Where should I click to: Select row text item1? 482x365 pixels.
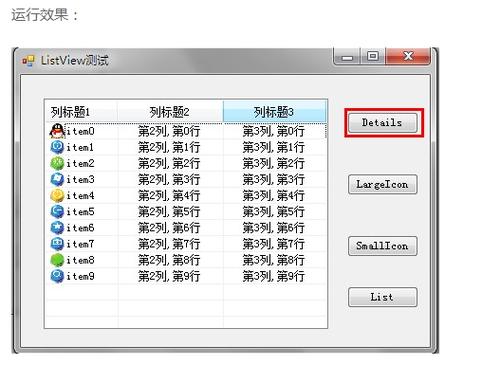[x=80, y=147]
